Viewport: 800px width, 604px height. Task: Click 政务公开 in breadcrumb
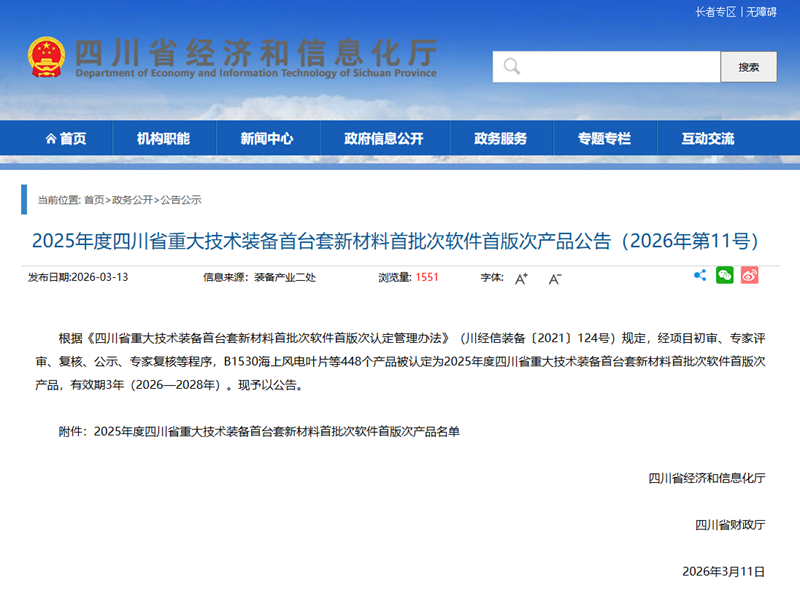pos(132,200)
